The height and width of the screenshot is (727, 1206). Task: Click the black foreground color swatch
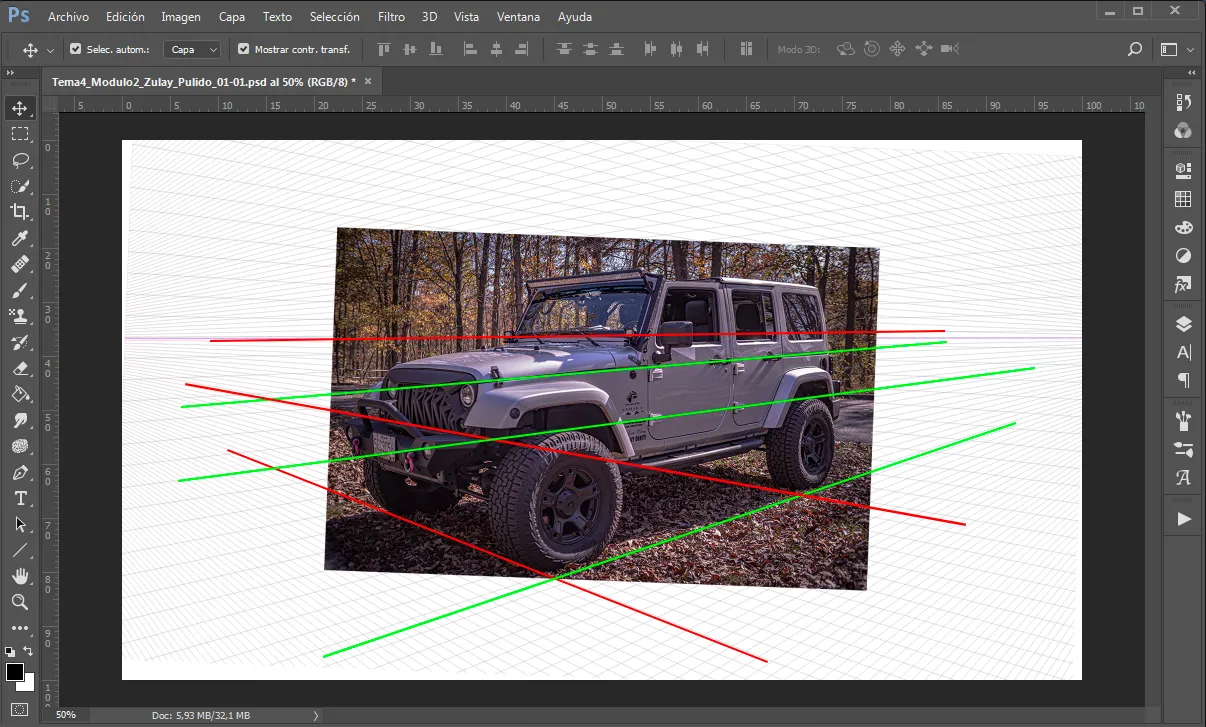tap(14, 671)
